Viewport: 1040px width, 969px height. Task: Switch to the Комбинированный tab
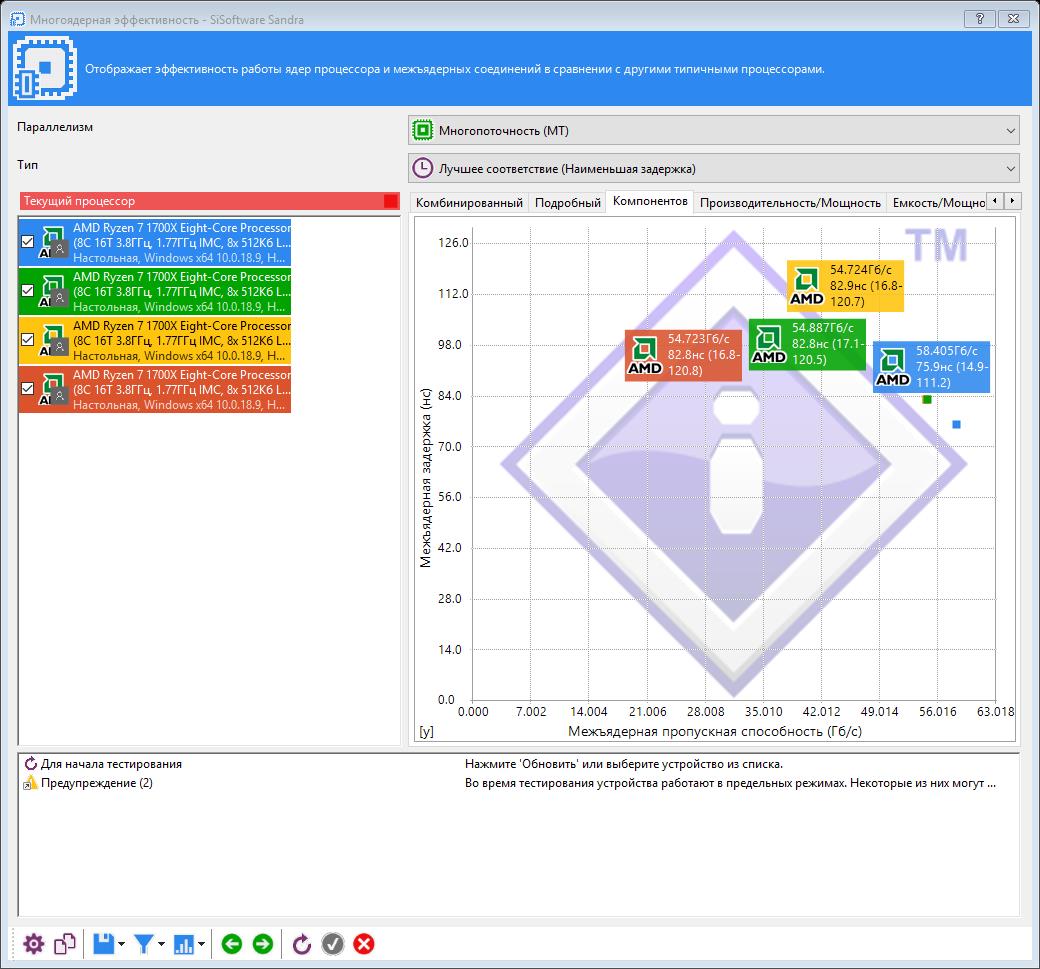pyautogui.click(x=469, y=203)
